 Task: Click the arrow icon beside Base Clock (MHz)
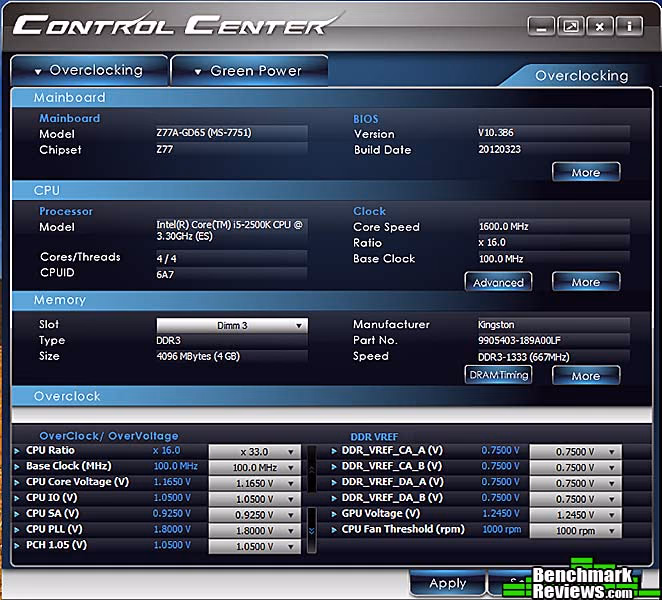pyautogui.click(x=17, y=467)
